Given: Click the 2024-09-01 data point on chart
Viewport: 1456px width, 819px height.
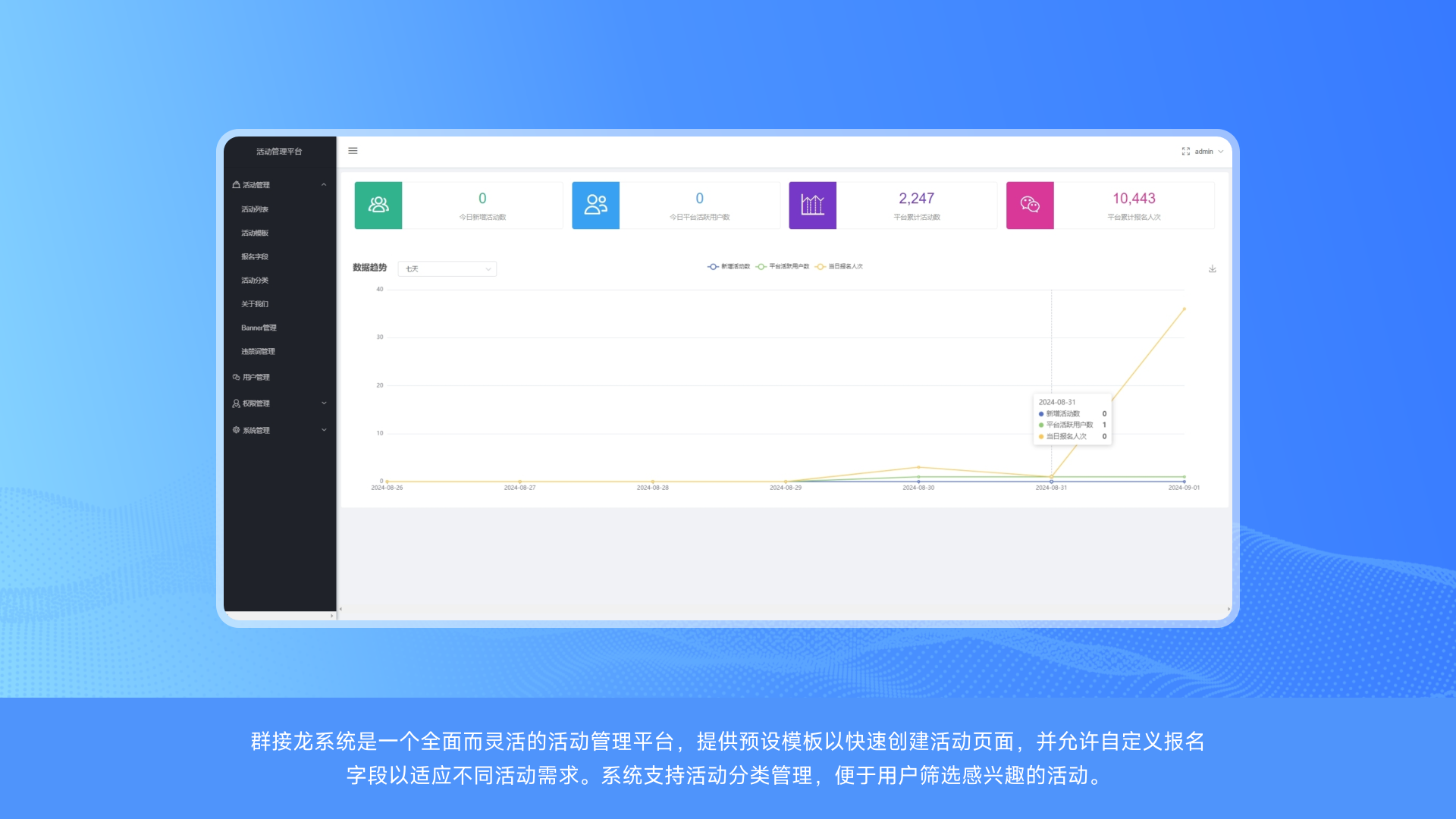Looking at the screenshot, I should [1184, 309].
